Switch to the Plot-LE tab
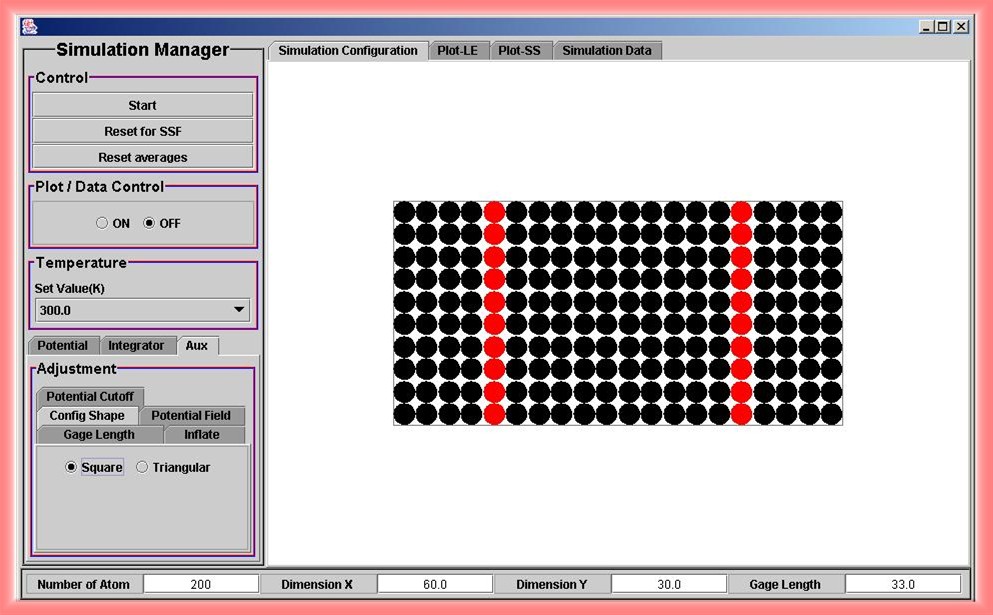This screenshot has width=993, height=615. (458, 51)
